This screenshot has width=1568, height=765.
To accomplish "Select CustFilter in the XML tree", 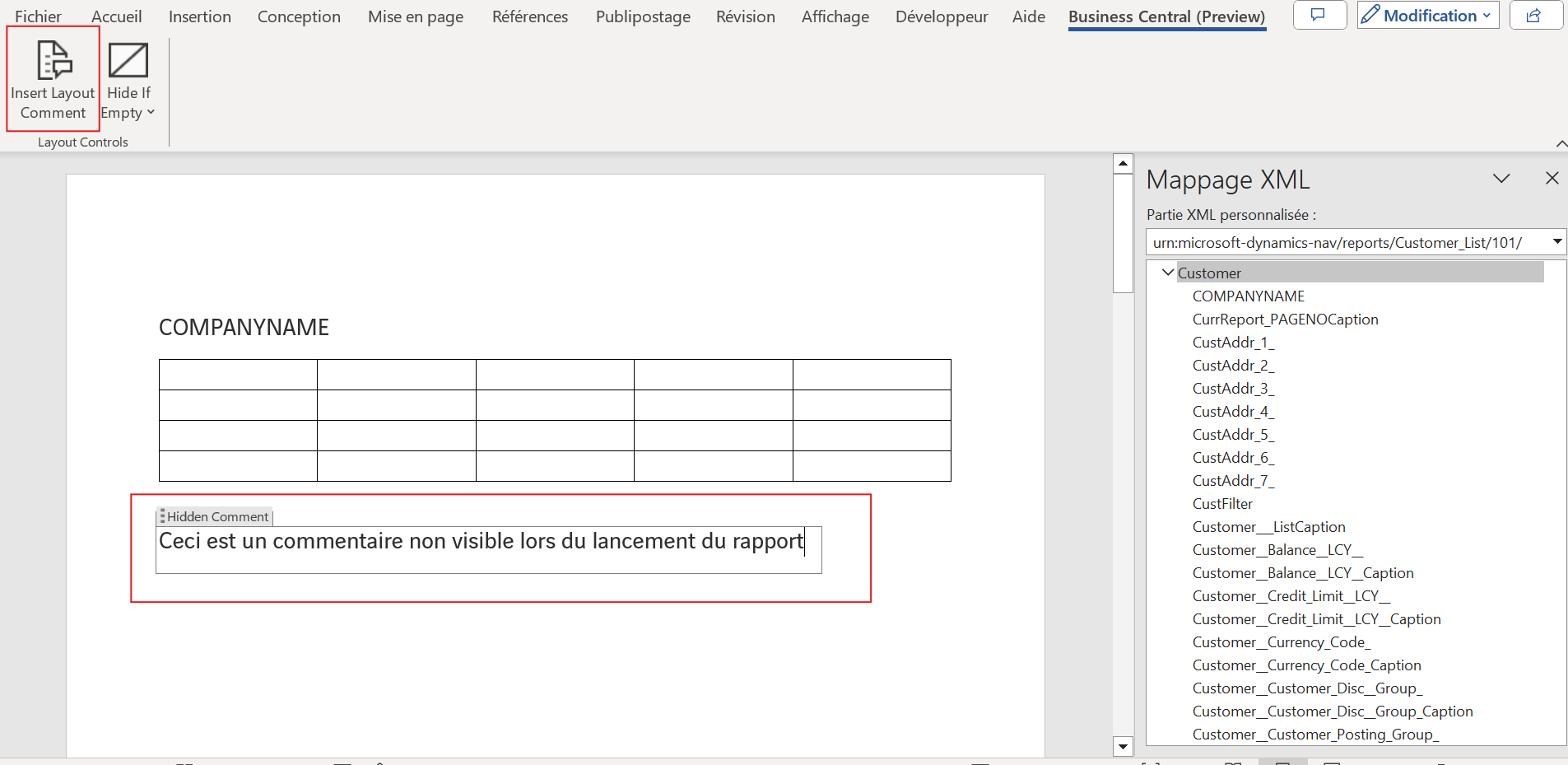I will tap(1222, 504).
